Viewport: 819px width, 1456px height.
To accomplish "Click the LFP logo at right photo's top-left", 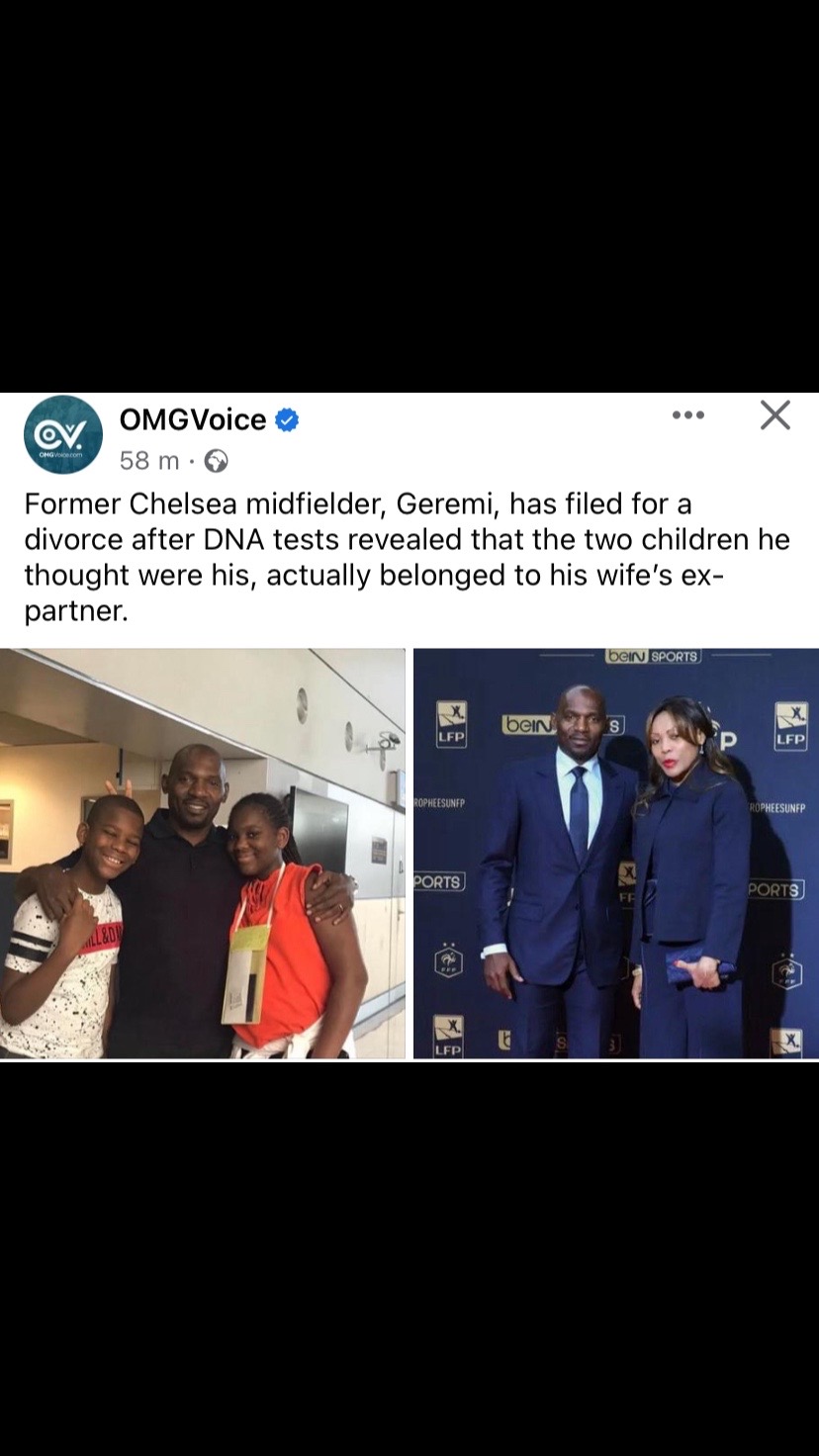I will pyautogui.click(x=451, y=724).
